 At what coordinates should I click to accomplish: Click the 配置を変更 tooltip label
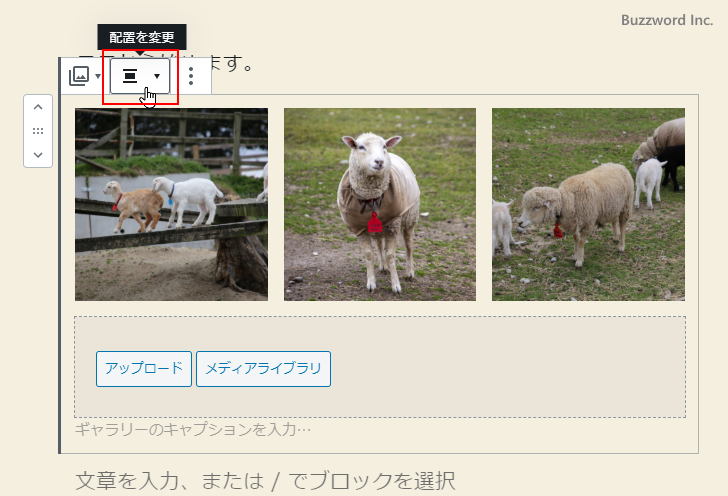(x=142, y=37)
